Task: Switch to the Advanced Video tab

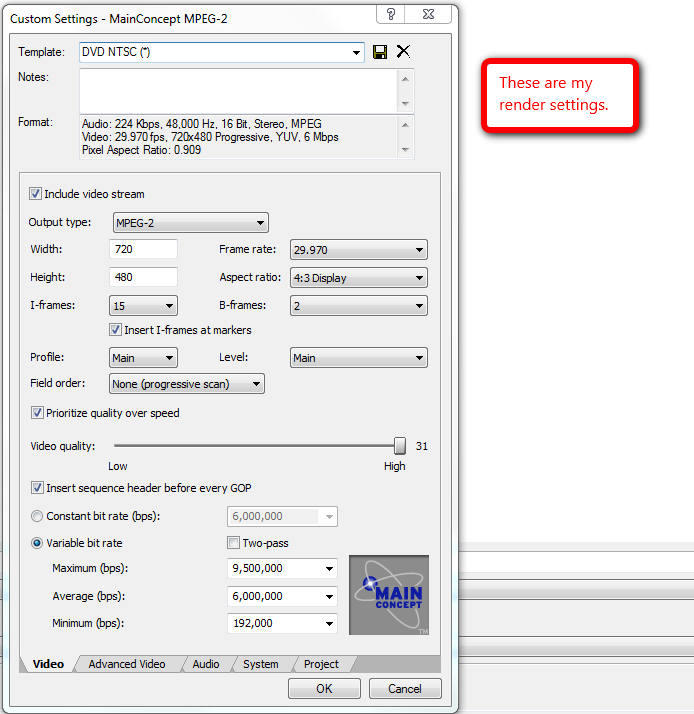Action: pyautogui.click(x=127, y=664)
